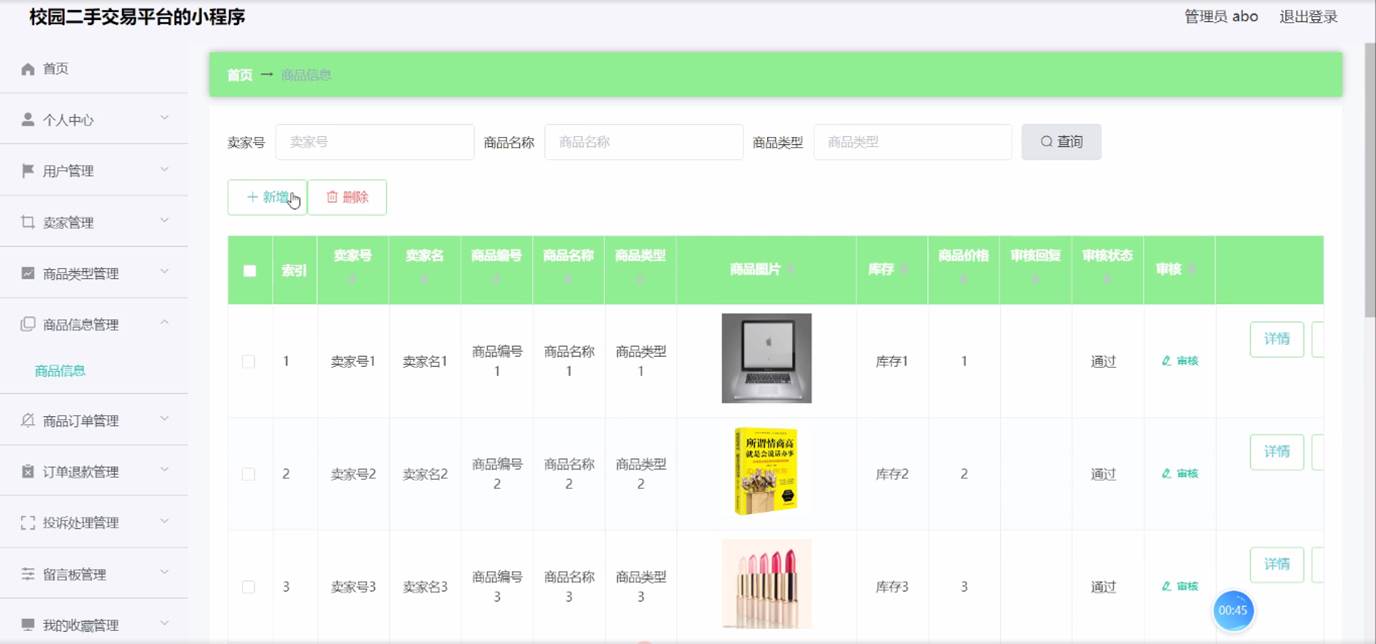
Task: Click the magnifier icon in 查询 button
Action: point(1047,142)
